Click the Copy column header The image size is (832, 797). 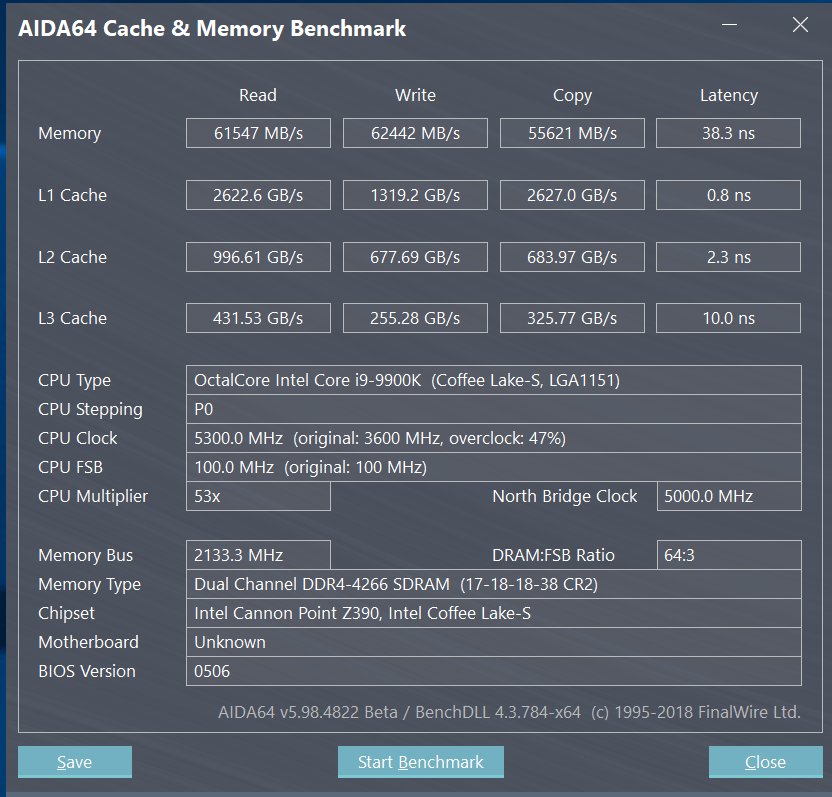[573, 96]
